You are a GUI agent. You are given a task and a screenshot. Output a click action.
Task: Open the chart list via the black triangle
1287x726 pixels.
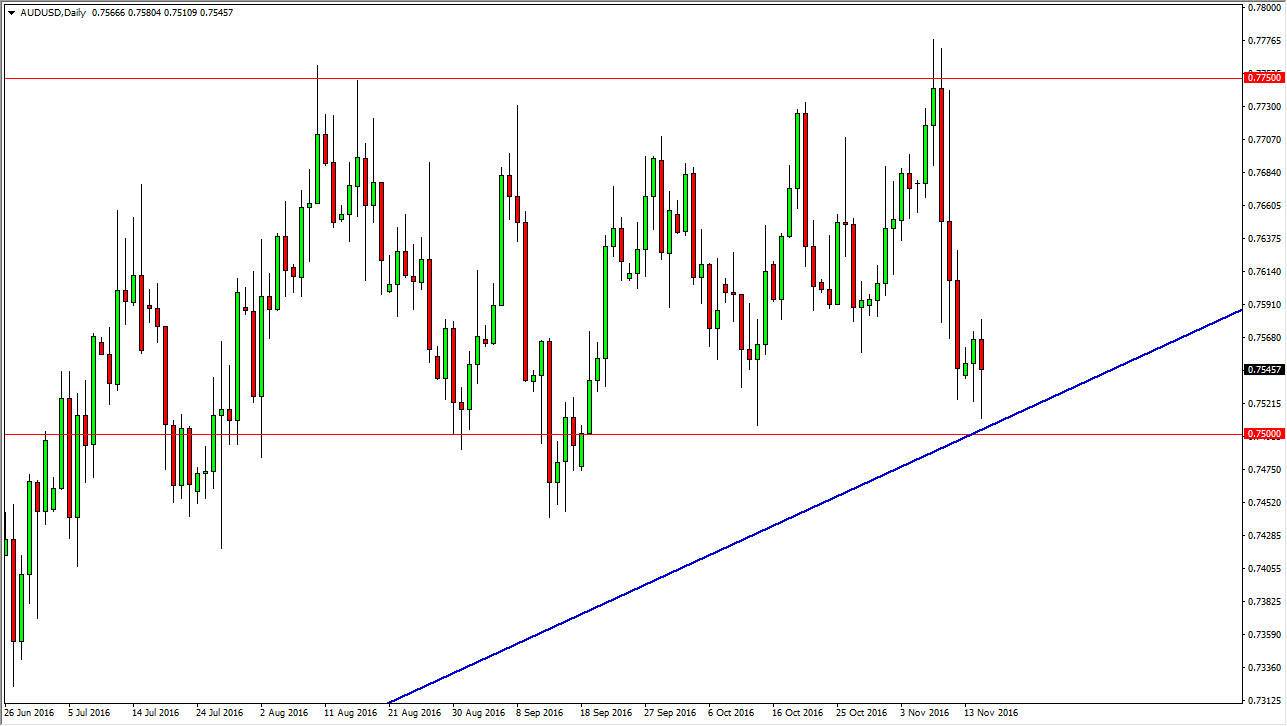coord(11,11)
